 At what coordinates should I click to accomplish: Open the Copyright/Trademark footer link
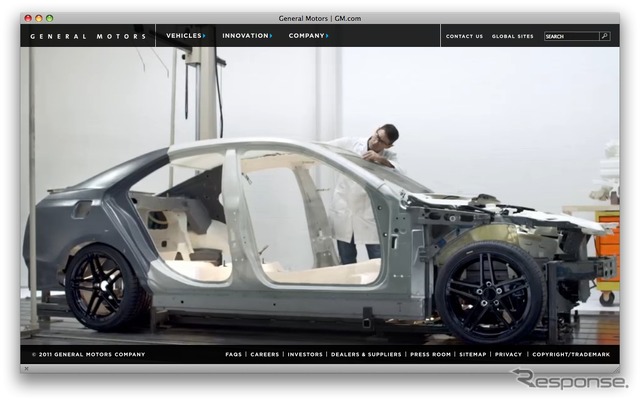coord(571,354)
